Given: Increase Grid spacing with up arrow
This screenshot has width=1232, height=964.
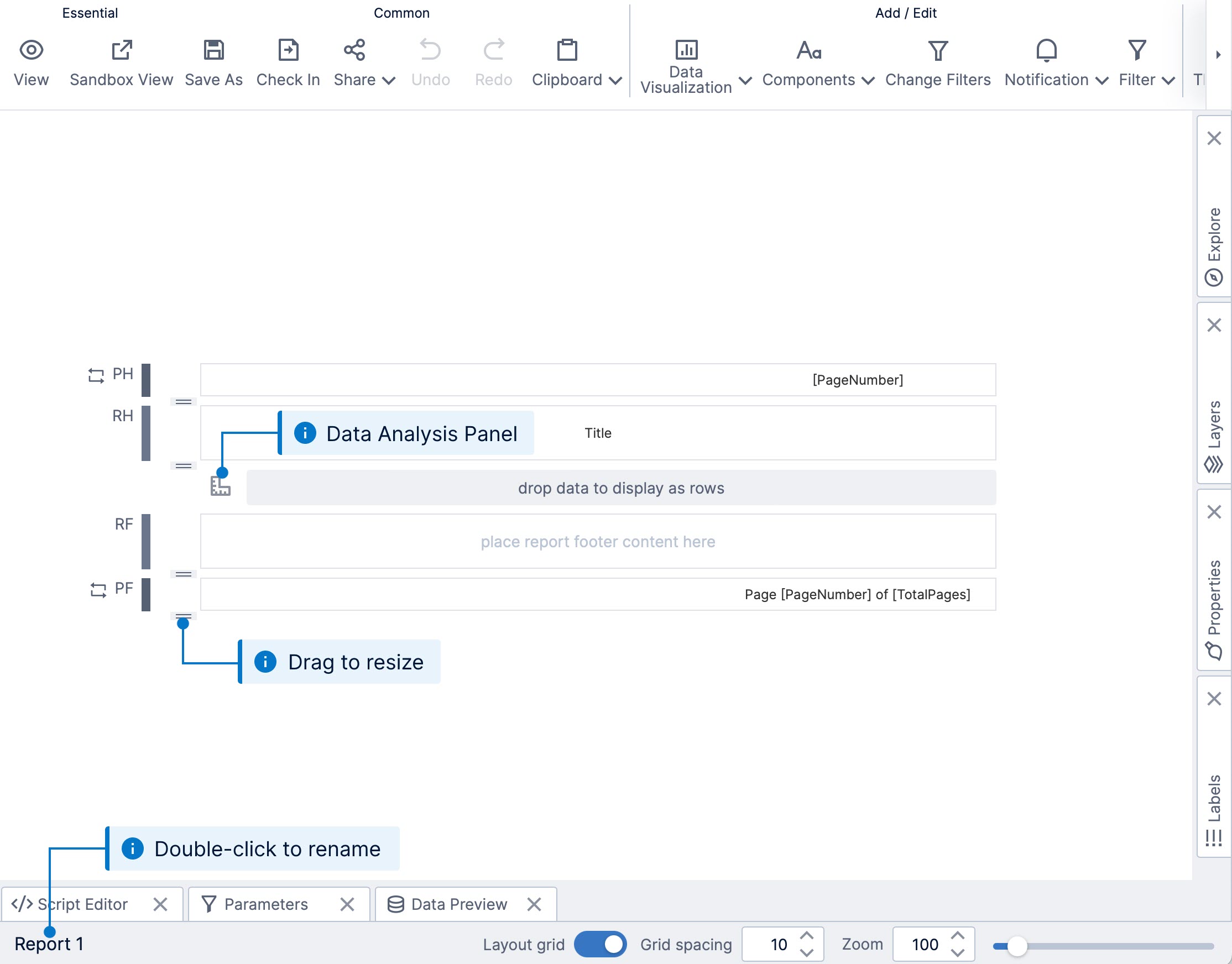Looking at the screenshot, I should pos(807,936).
